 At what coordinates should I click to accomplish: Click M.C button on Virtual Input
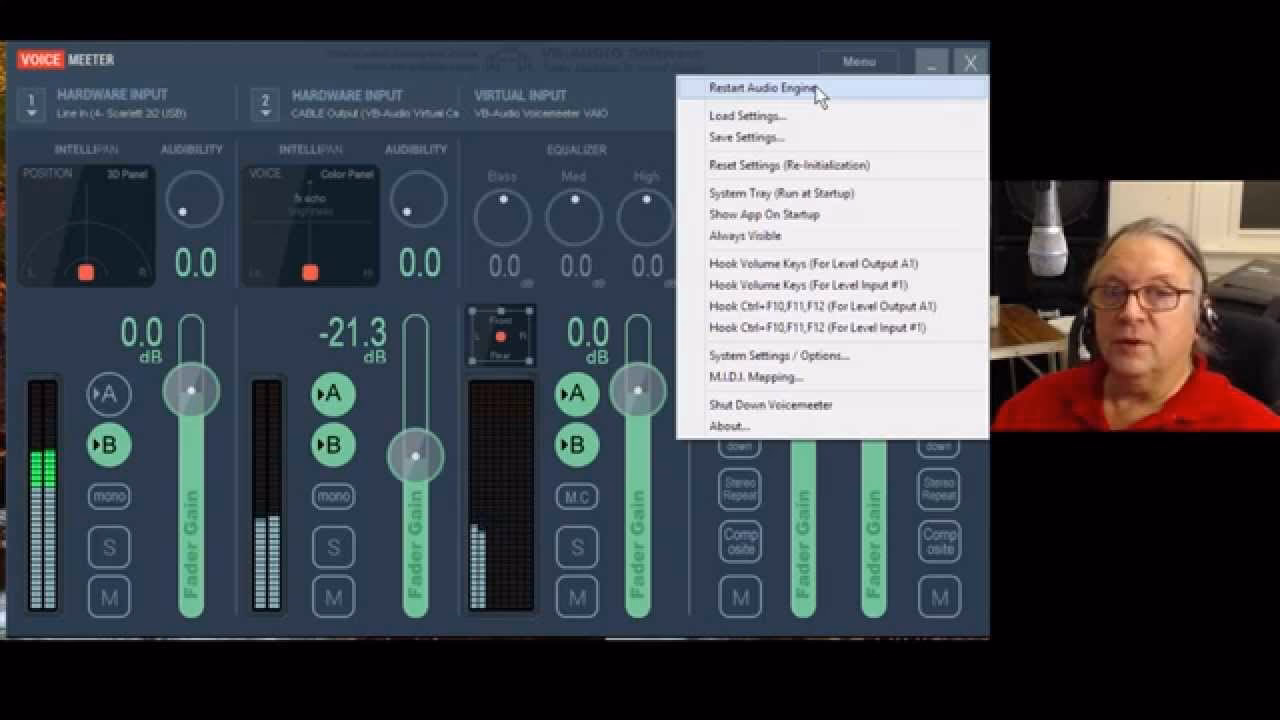(577, 497)
